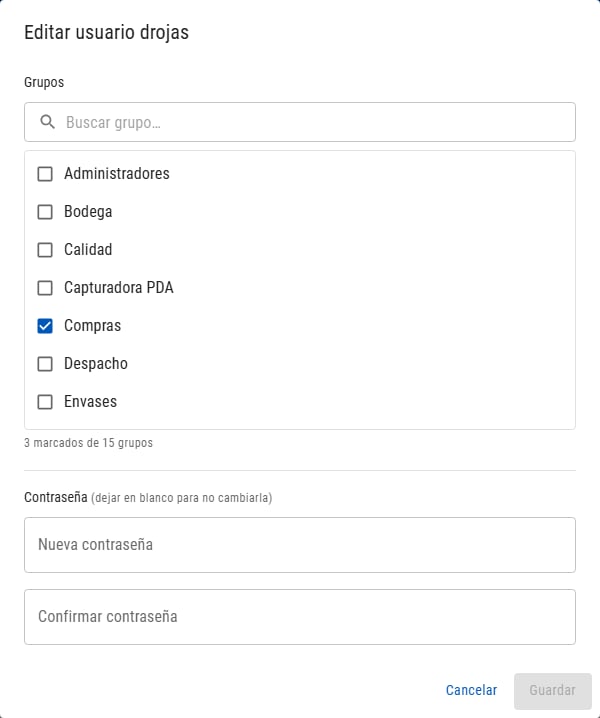Click the magnifier search icon

(47, 122)
